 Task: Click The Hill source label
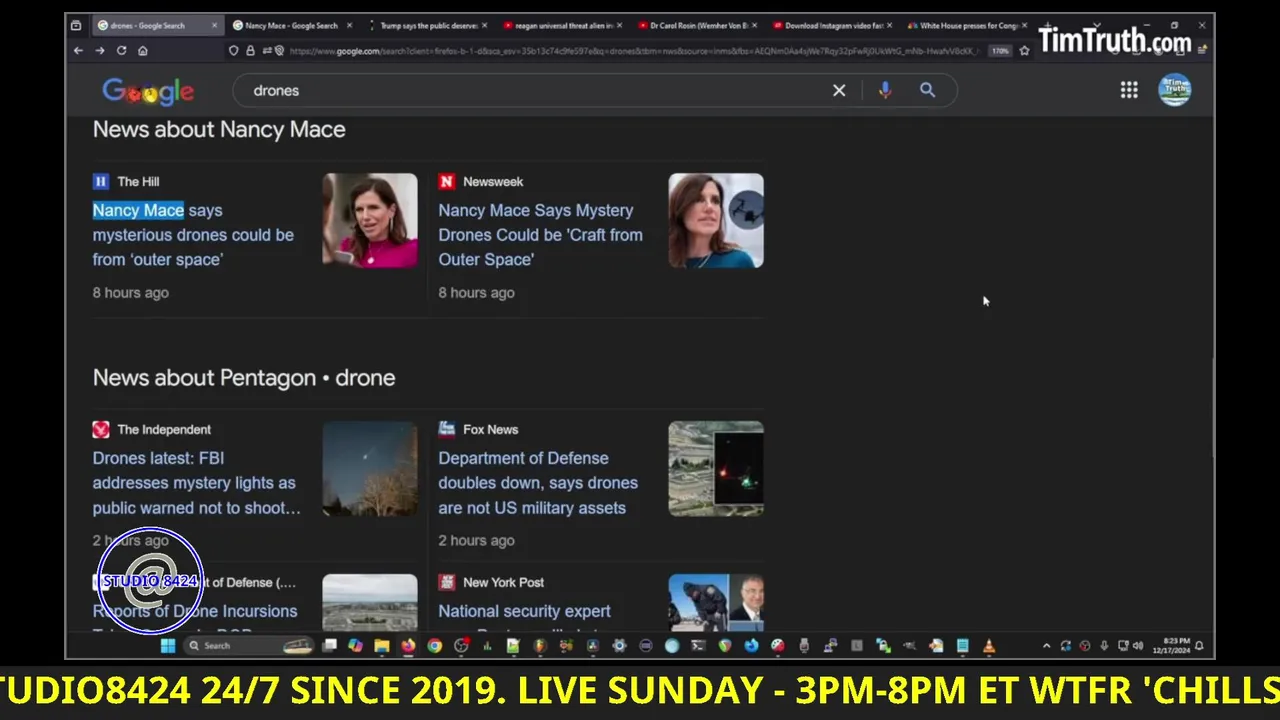(x=138, y=181)
